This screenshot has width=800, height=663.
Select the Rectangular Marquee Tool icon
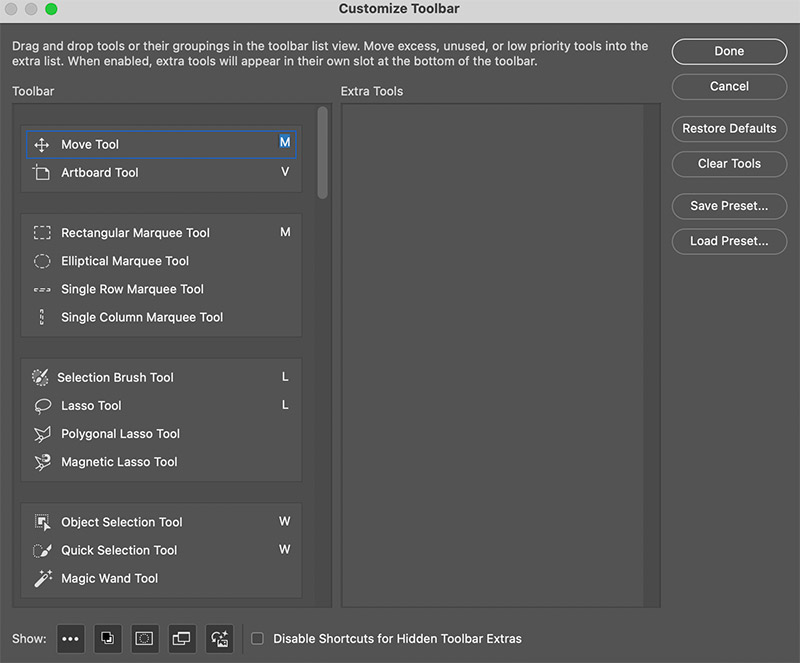(x=42, y=232)
